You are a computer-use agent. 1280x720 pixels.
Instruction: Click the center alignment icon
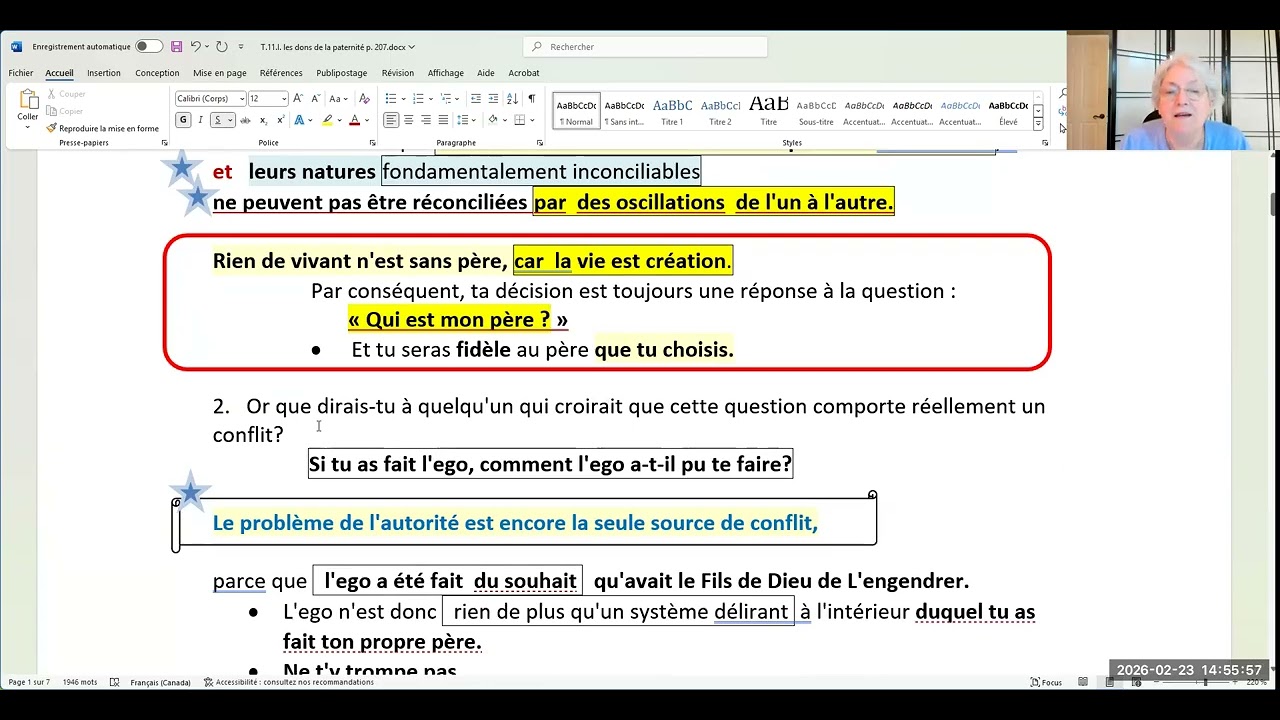tap(408, 120)
